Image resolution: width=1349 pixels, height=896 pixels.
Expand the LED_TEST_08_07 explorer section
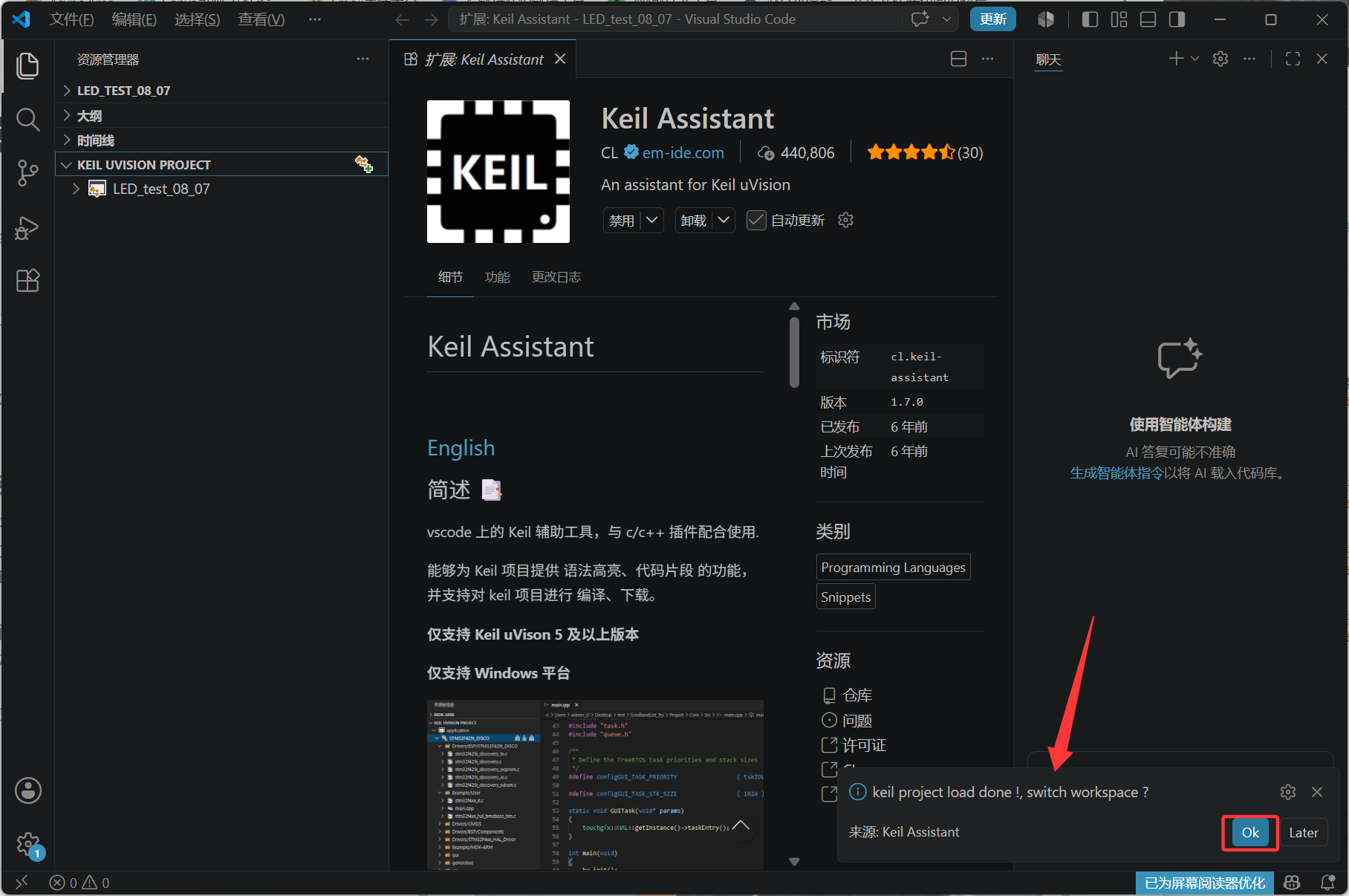tap(222, 91)
